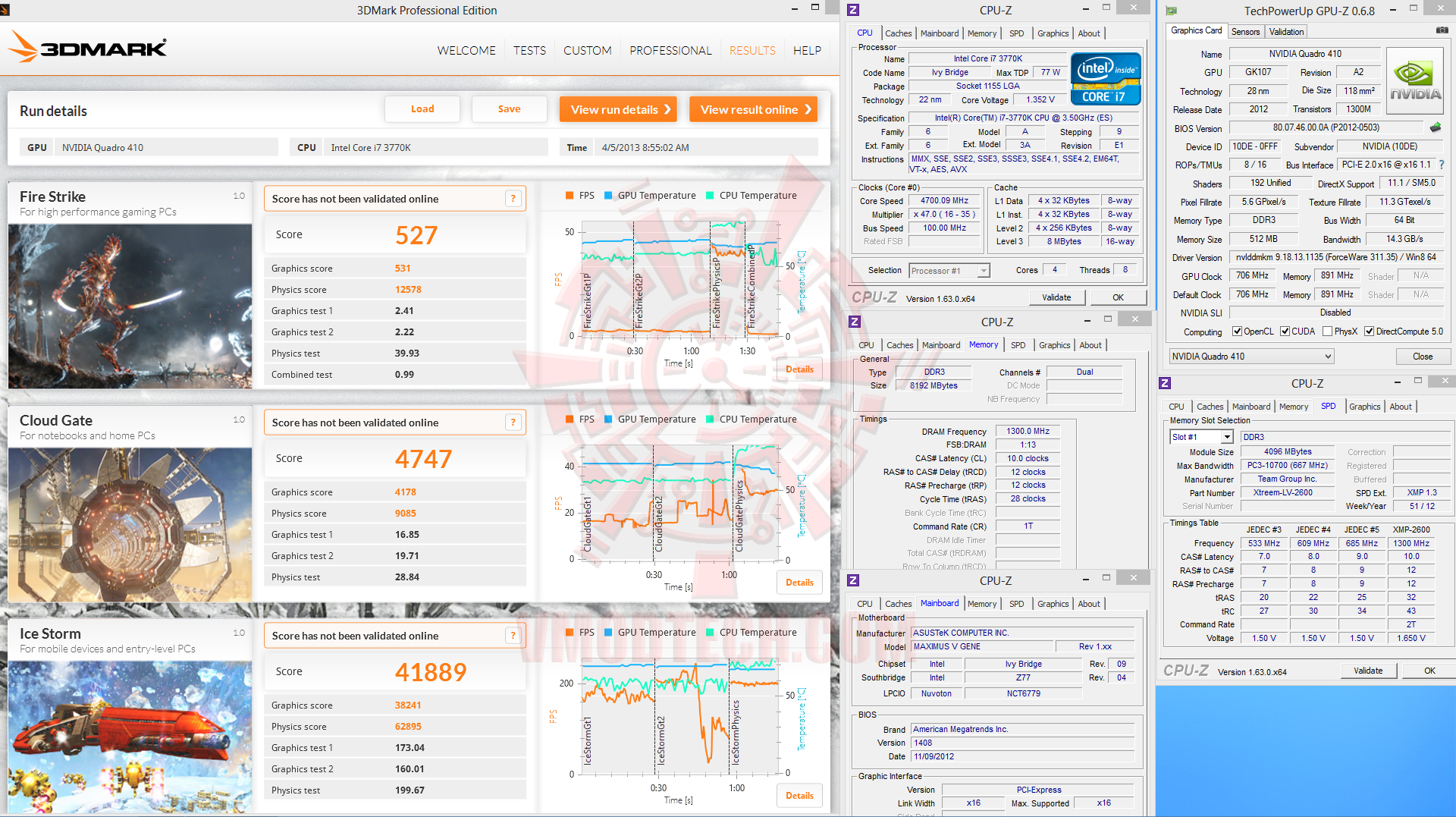The width and height of the screenshot is (1456, 817).
Task: Click the Cloud Gate benchmark thumbnail
Action: [130, 525]
